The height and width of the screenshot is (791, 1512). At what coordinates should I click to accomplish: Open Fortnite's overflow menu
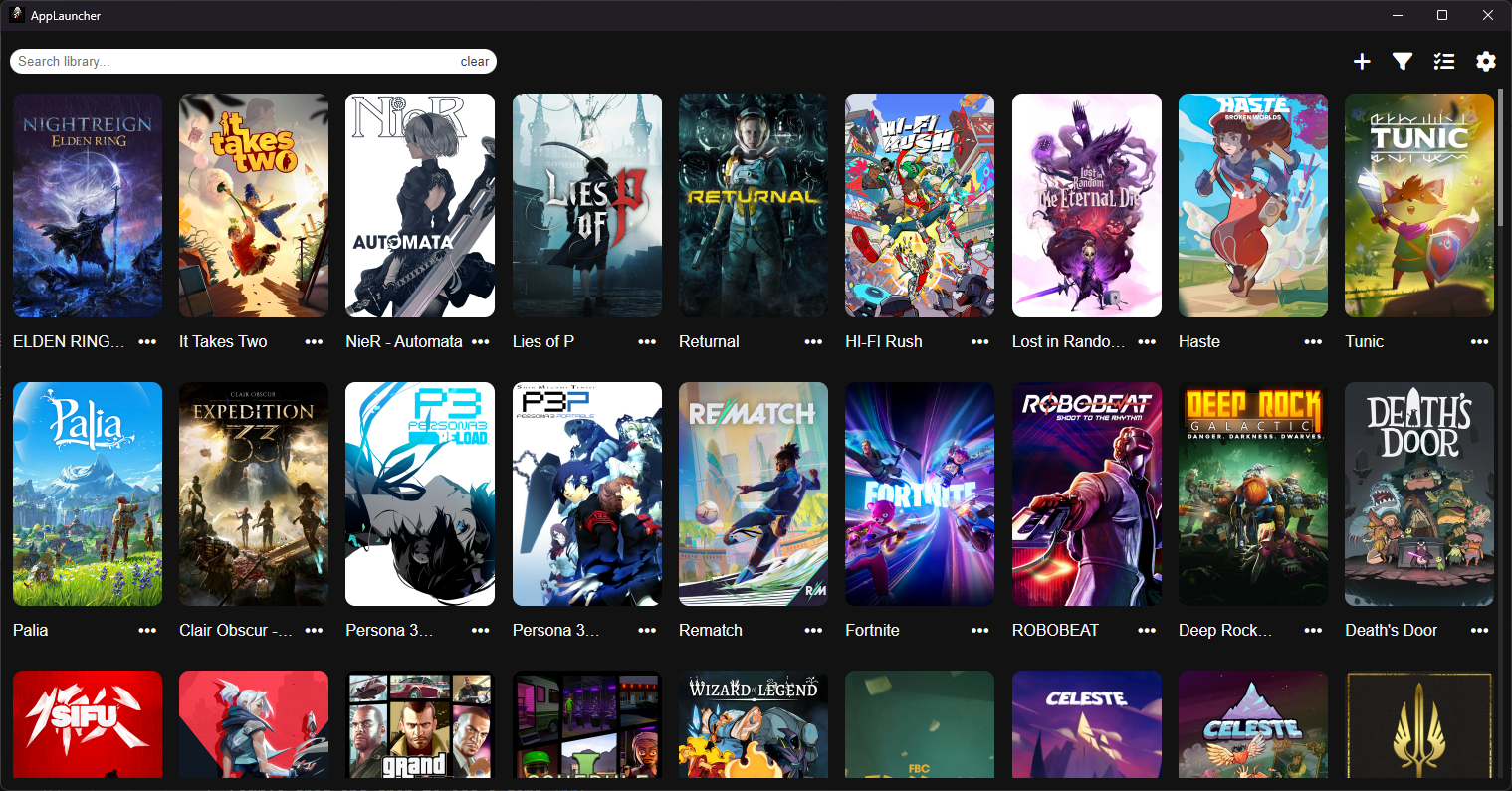click(x=980, y=630)
